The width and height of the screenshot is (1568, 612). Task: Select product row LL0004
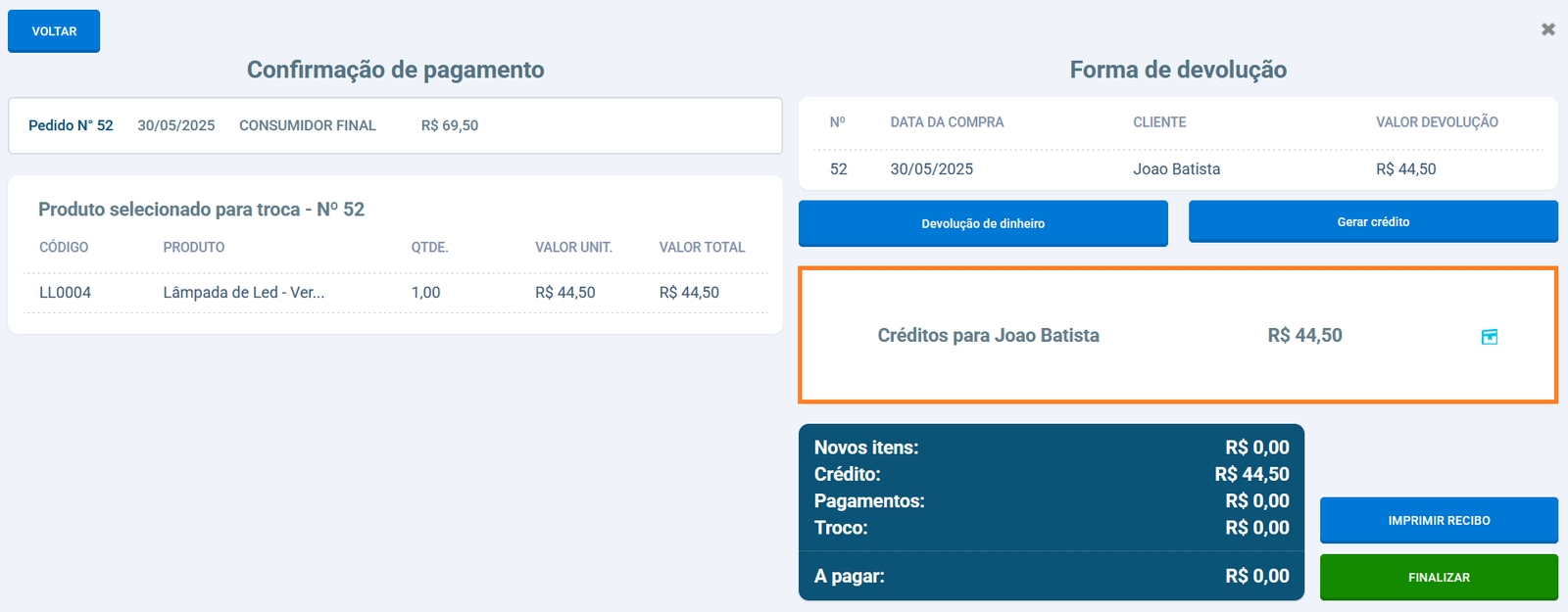pos(65,293)
